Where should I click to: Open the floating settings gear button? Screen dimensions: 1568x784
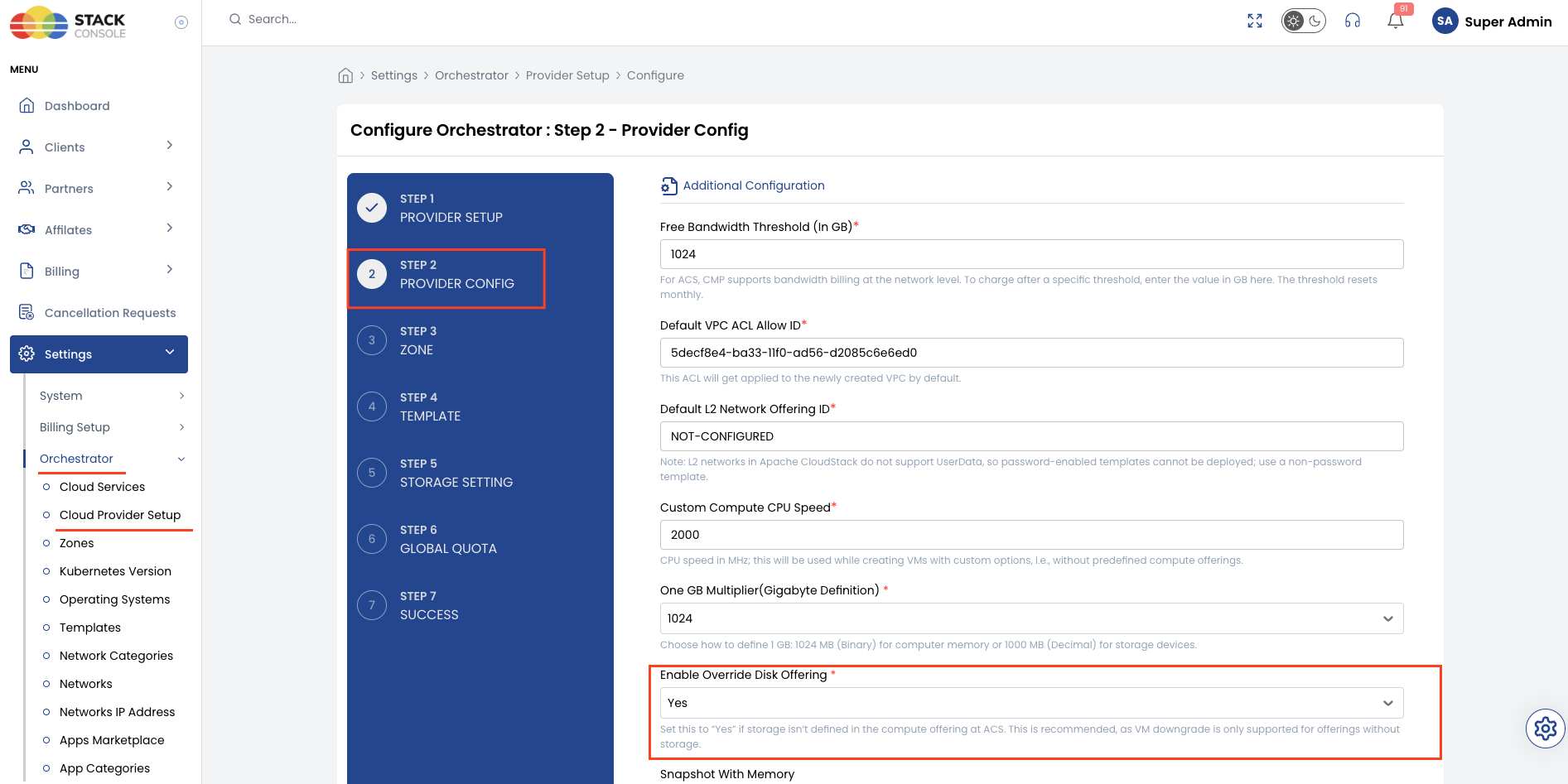coord(1546,729)
